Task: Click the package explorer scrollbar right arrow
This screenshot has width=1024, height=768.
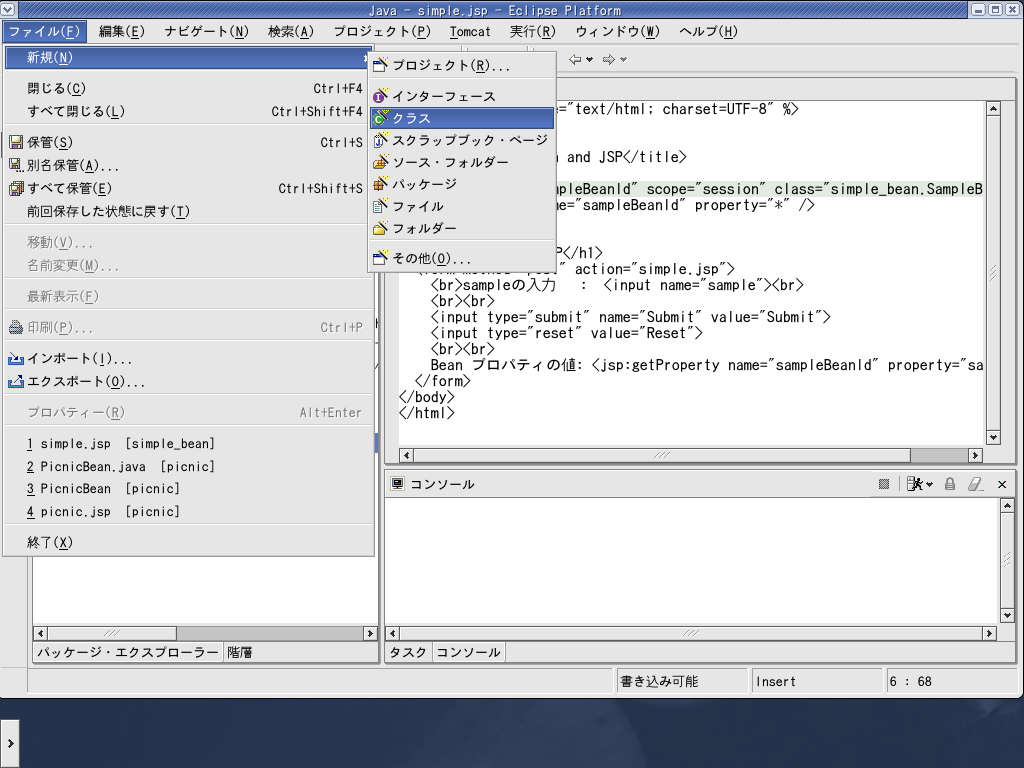Action: [370, 633]
